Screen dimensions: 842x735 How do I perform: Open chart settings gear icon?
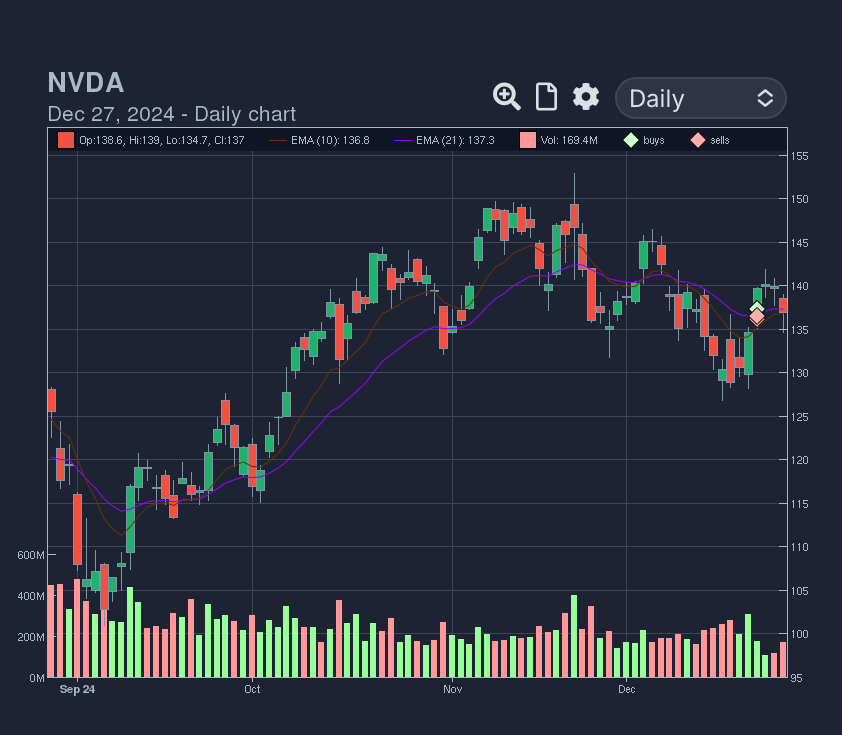coord(585,97)
